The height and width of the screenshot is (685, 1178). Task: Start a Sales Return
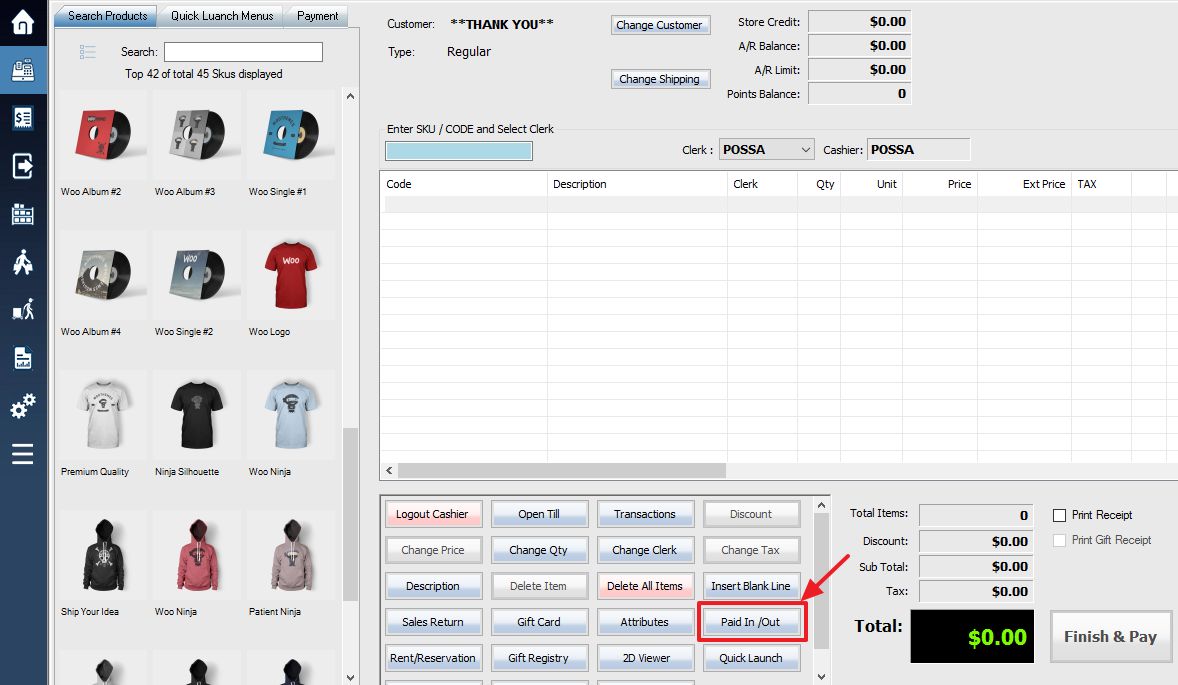pyautogui.click(x=433, y=623)
